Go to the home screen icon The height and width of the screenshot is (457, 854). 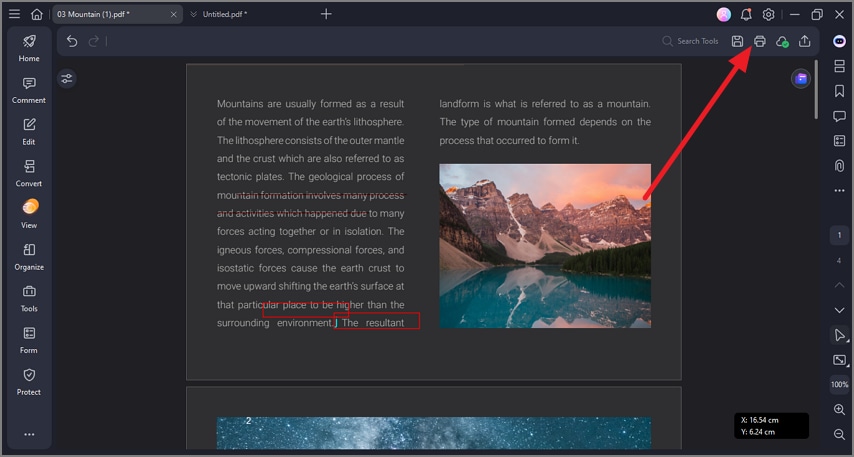tap(36, 14)
